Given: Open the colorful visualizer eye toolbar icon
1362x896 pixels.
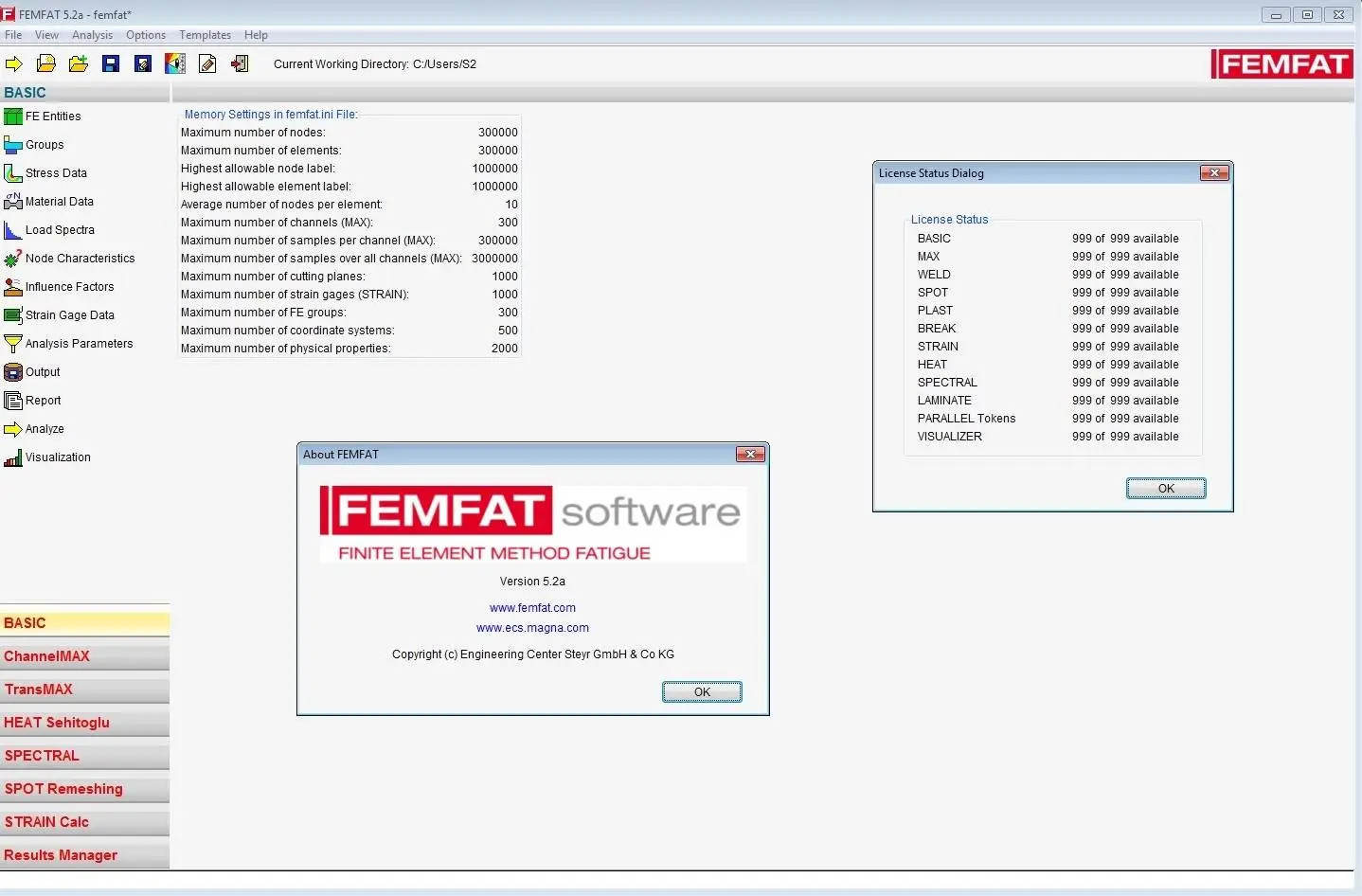Looking at the screenshot, I should pyautogui.click(x=175, y=64).
